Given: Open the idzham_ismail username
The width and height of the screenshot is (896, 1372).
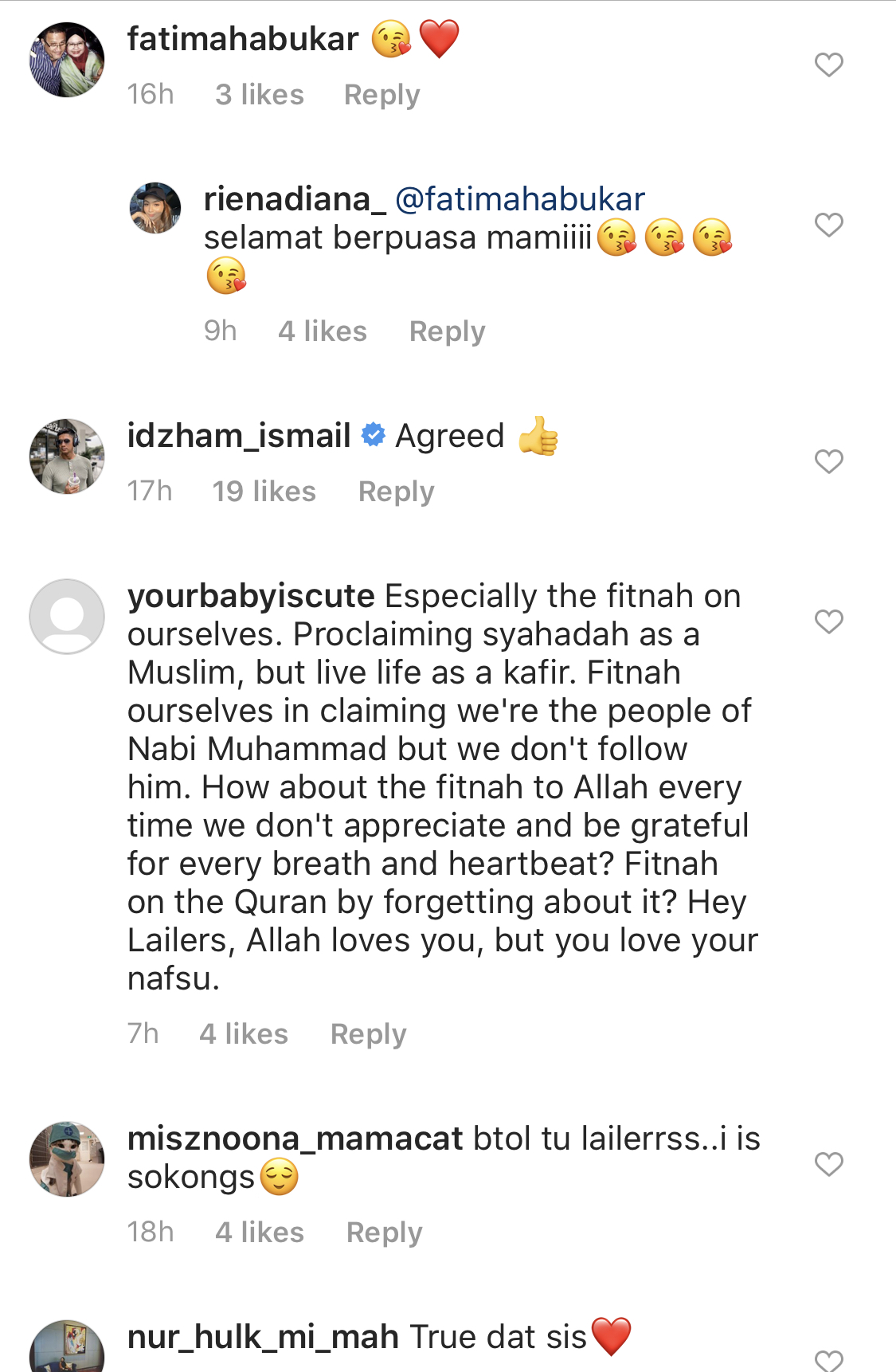Looking at the screenshot, I should pyautogui.click(x=239, y=436).
